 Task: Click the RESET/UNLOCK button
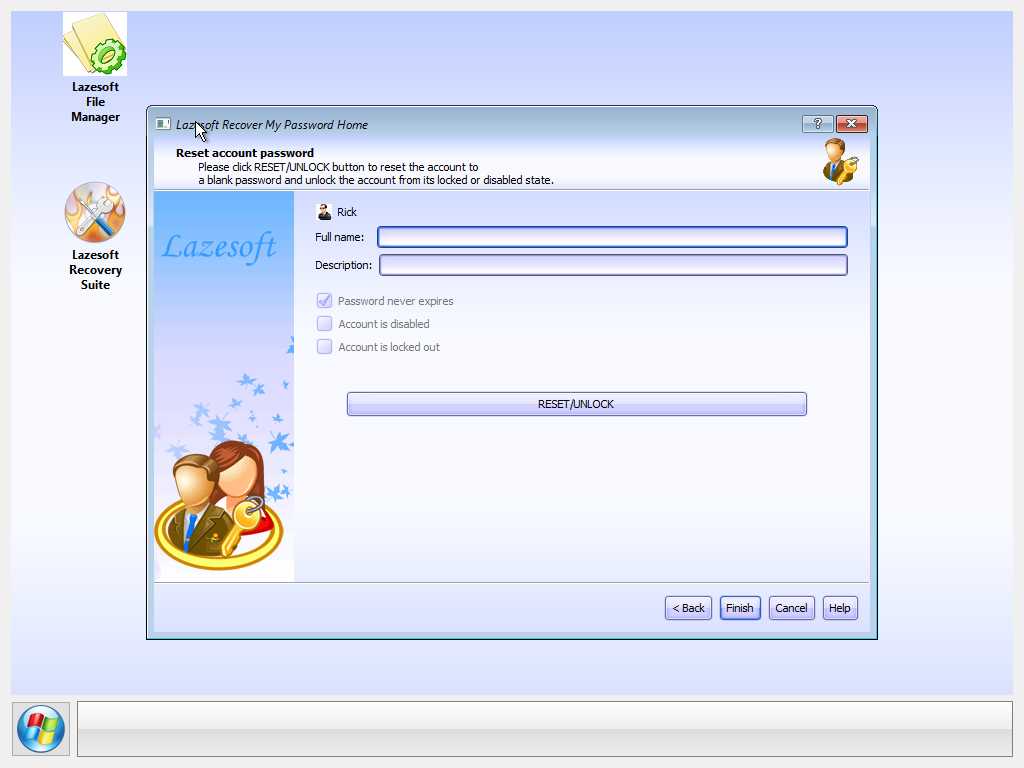click(576, 404)
